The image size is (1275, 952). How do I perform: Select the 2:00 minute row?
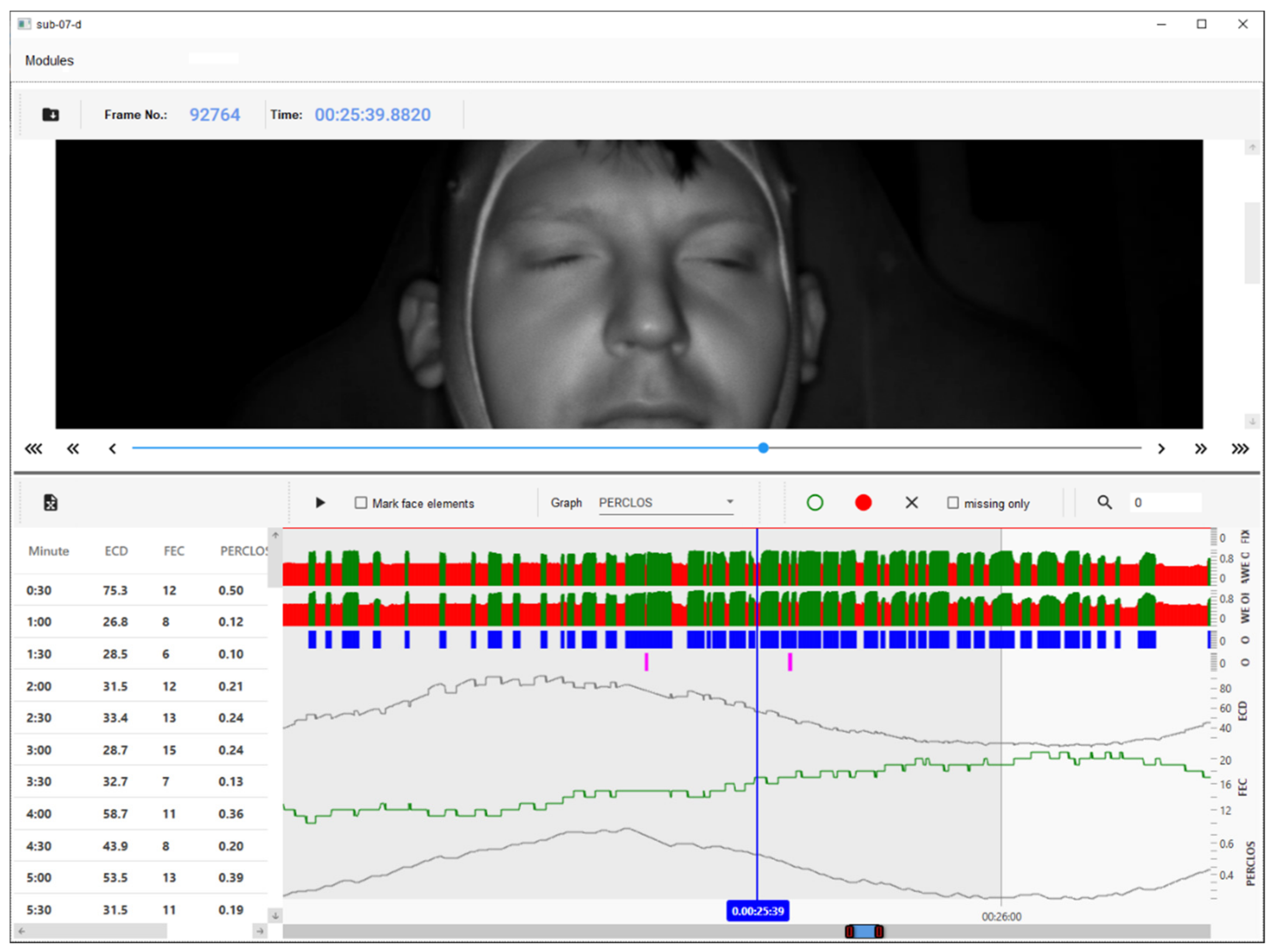[141, 686]
